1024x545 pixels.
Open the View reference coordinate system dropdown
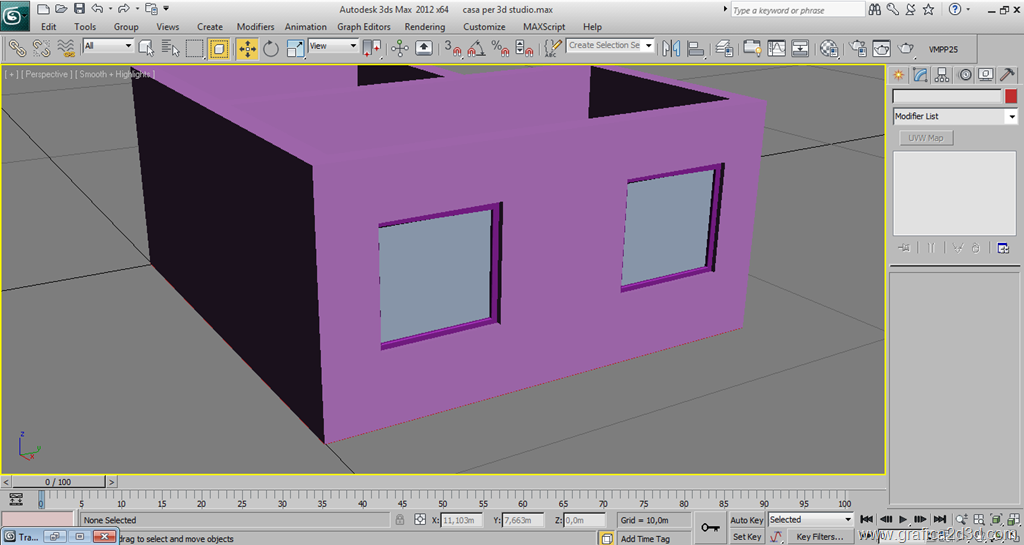tap(333, 46)
